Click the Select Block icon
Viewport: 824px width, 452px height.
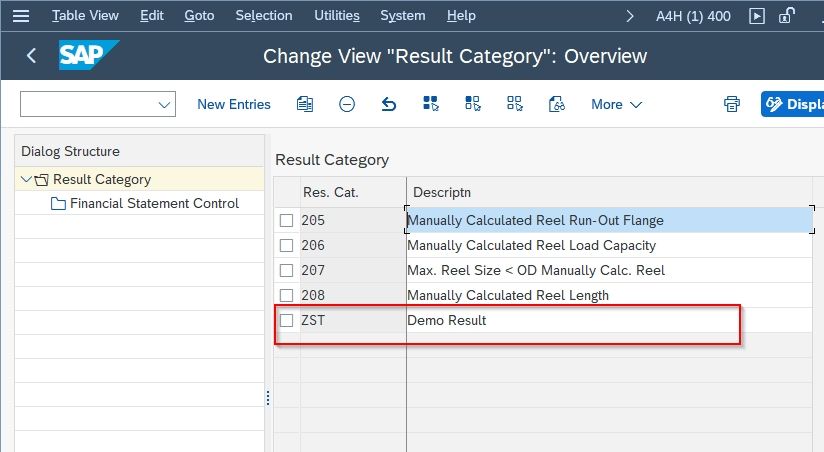click(473, 104)
